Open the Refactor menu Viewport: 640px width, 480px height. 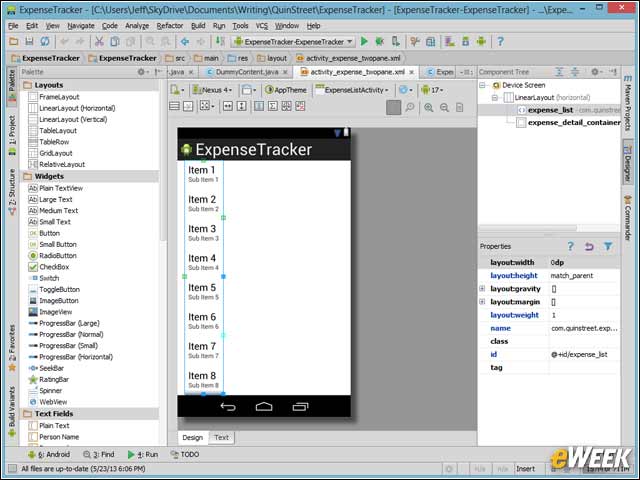[x=170, y=26]
